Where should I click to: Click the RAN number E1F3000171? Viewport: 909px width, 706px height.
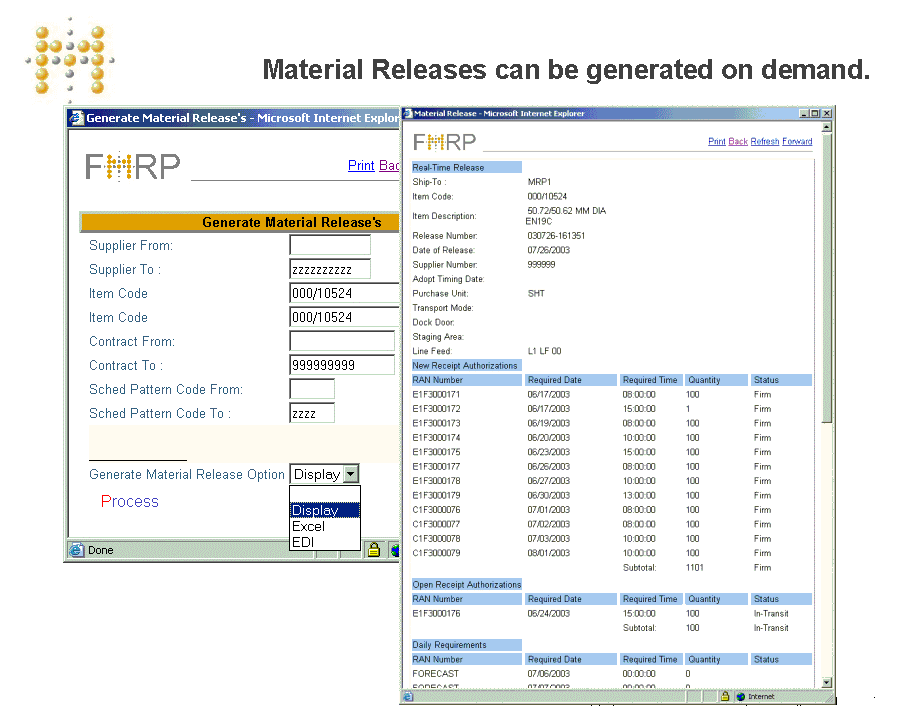436,394
